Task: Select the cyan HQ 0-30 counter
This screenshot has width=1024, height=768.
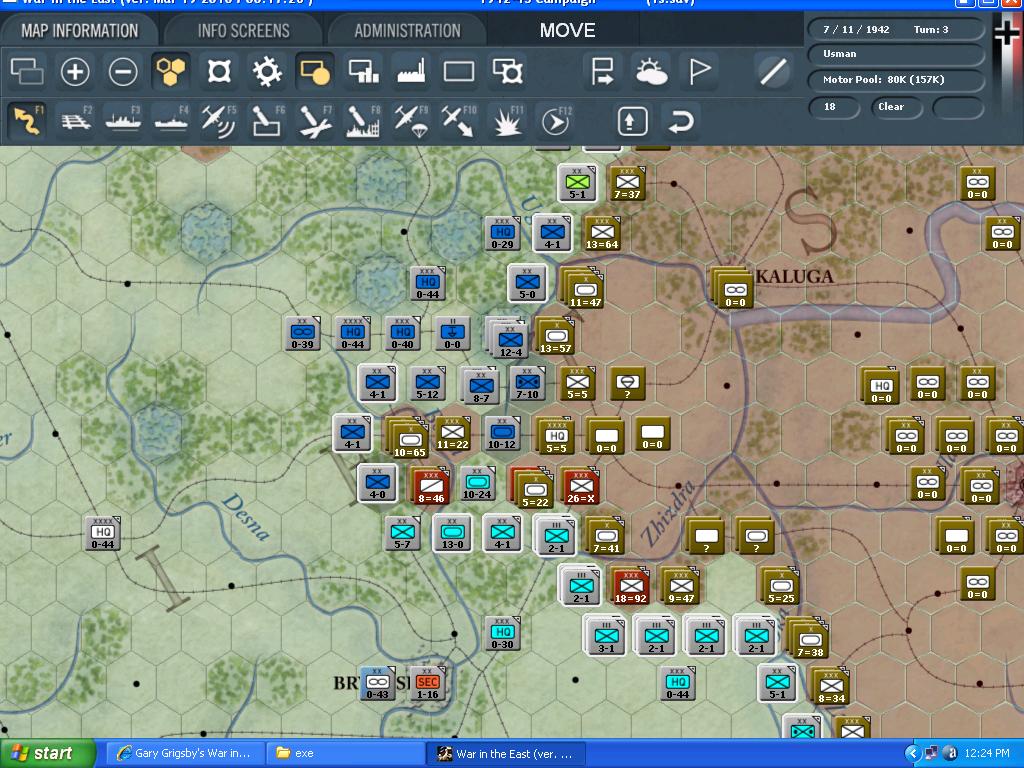Action: coord(502,633)
